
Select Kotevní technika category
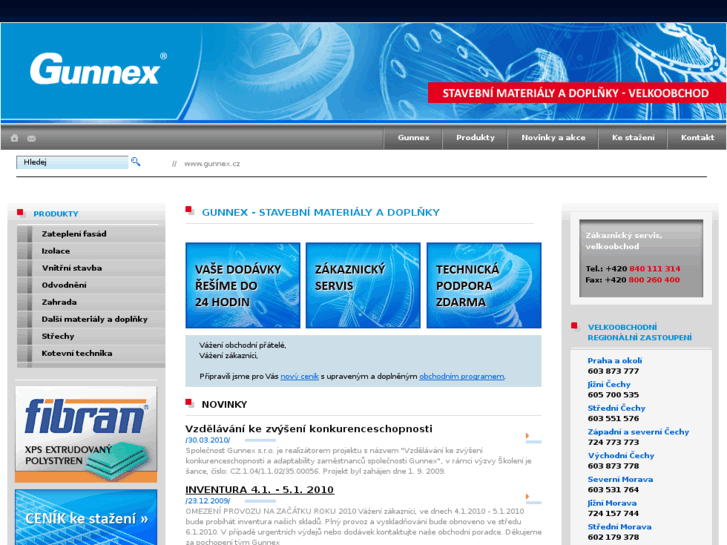coord(91,353)
